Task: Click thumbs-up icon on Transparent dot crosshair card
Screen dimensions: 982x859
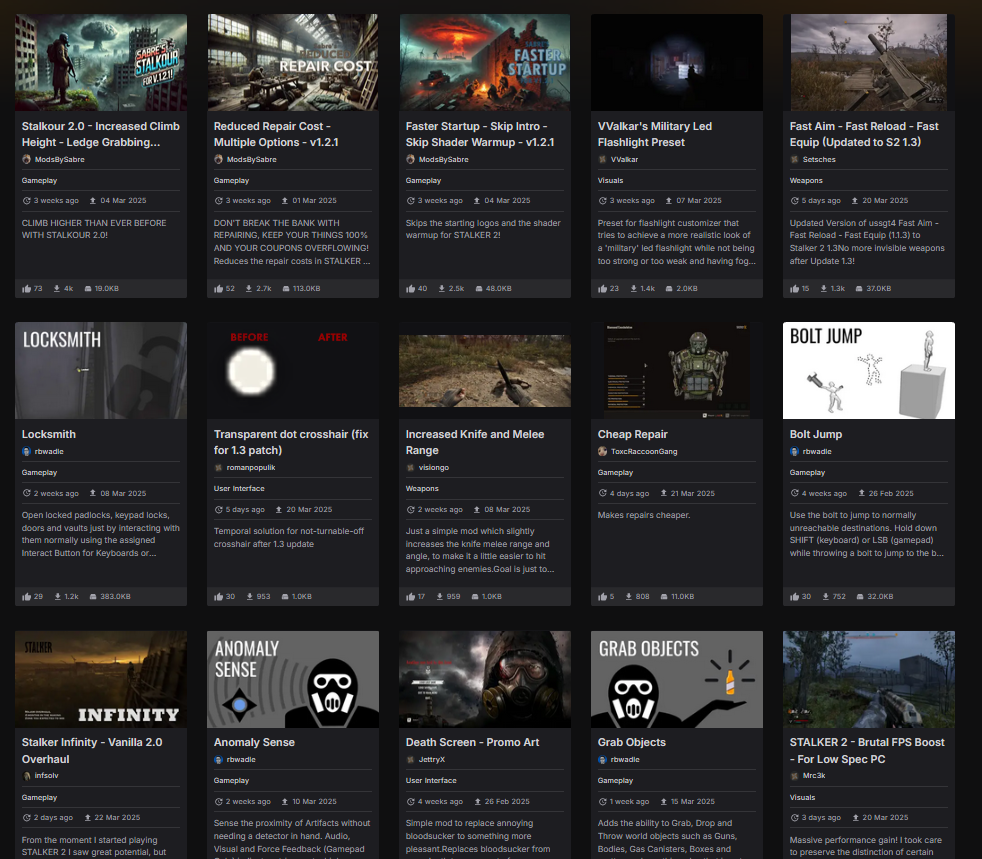Action: coord(219,597)
